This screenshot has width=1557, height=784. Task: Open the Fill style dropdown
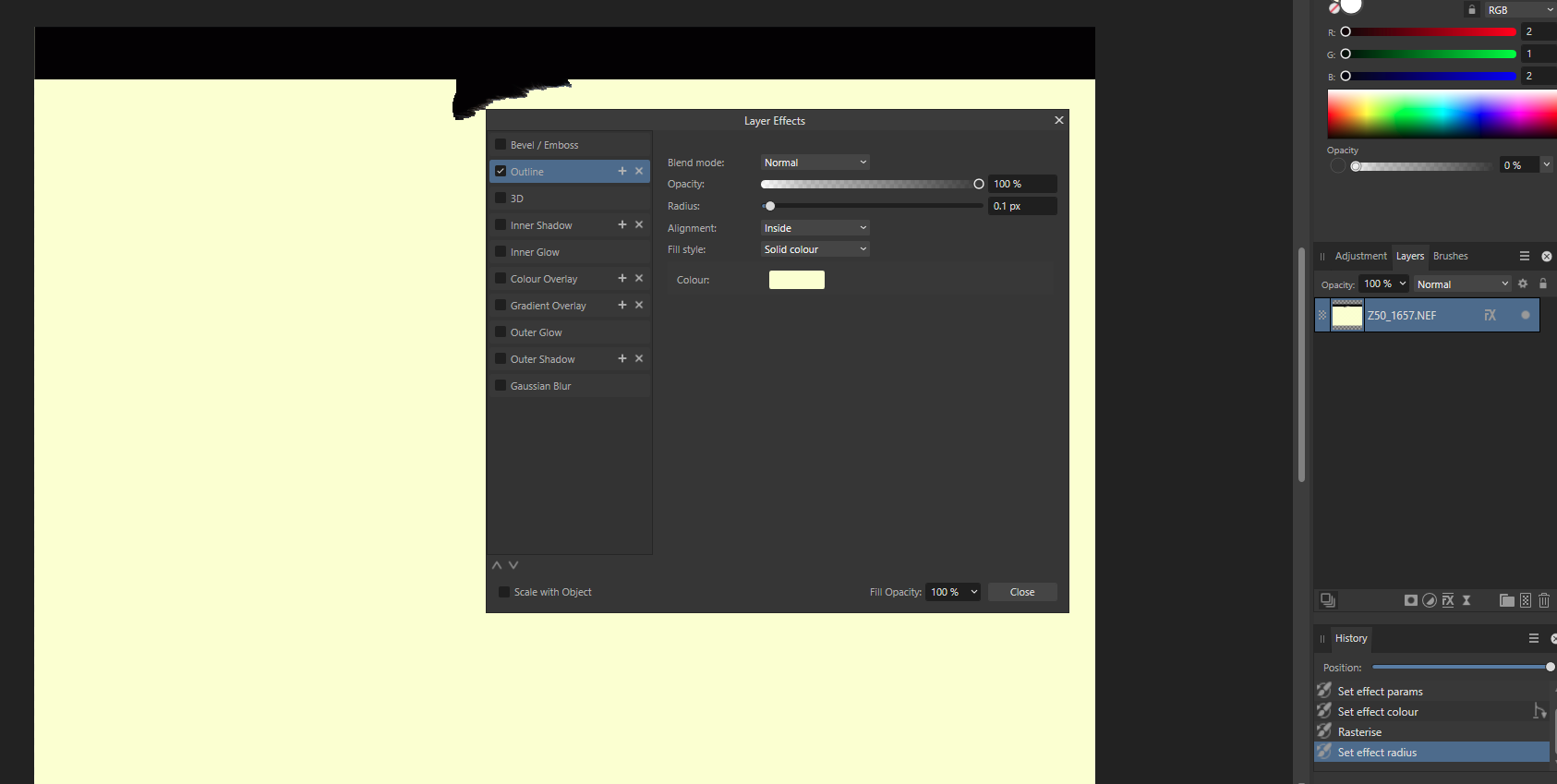(815, 249)
